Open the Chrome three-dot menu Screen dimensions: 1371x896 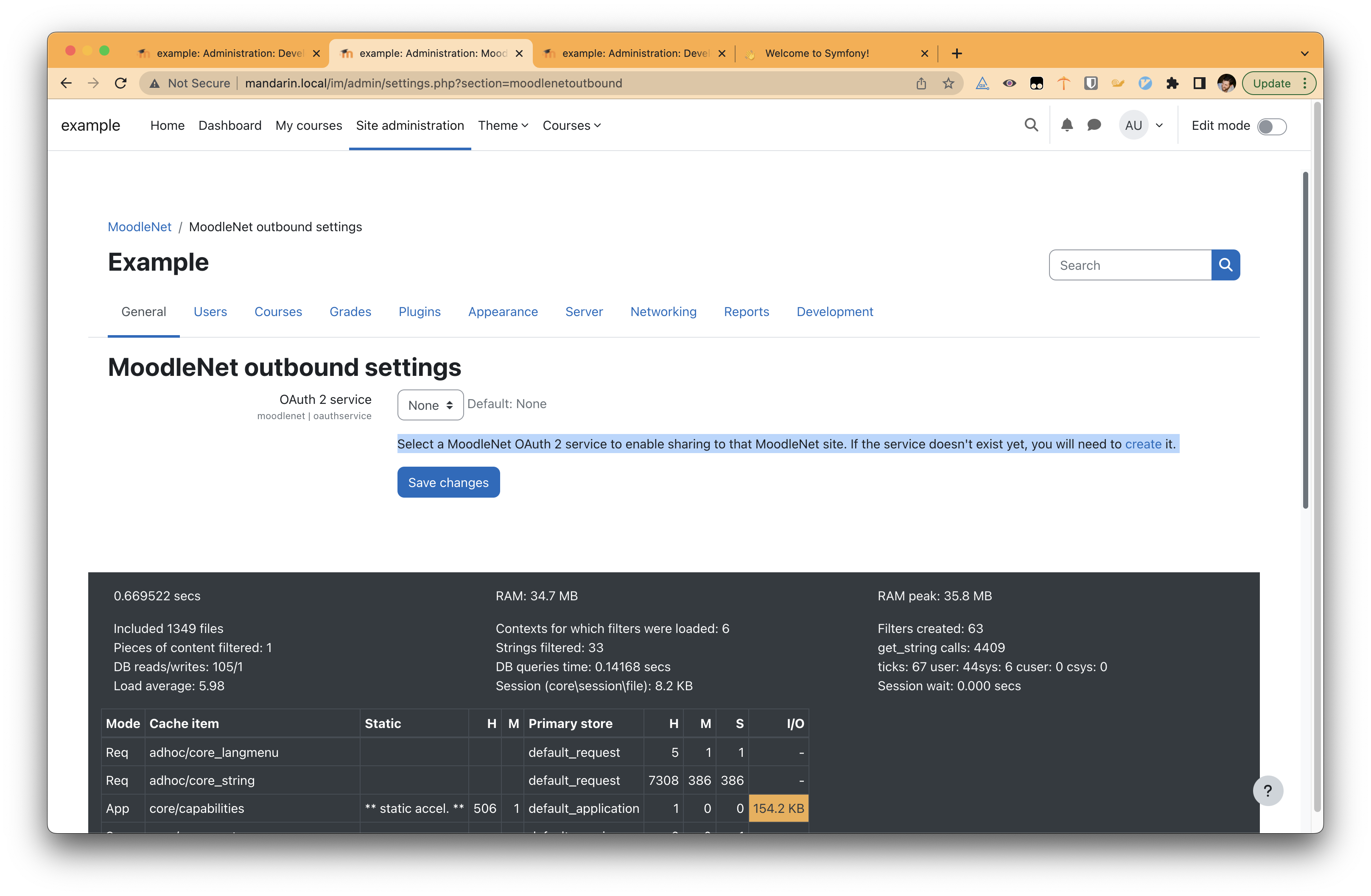coord(1305,83)
